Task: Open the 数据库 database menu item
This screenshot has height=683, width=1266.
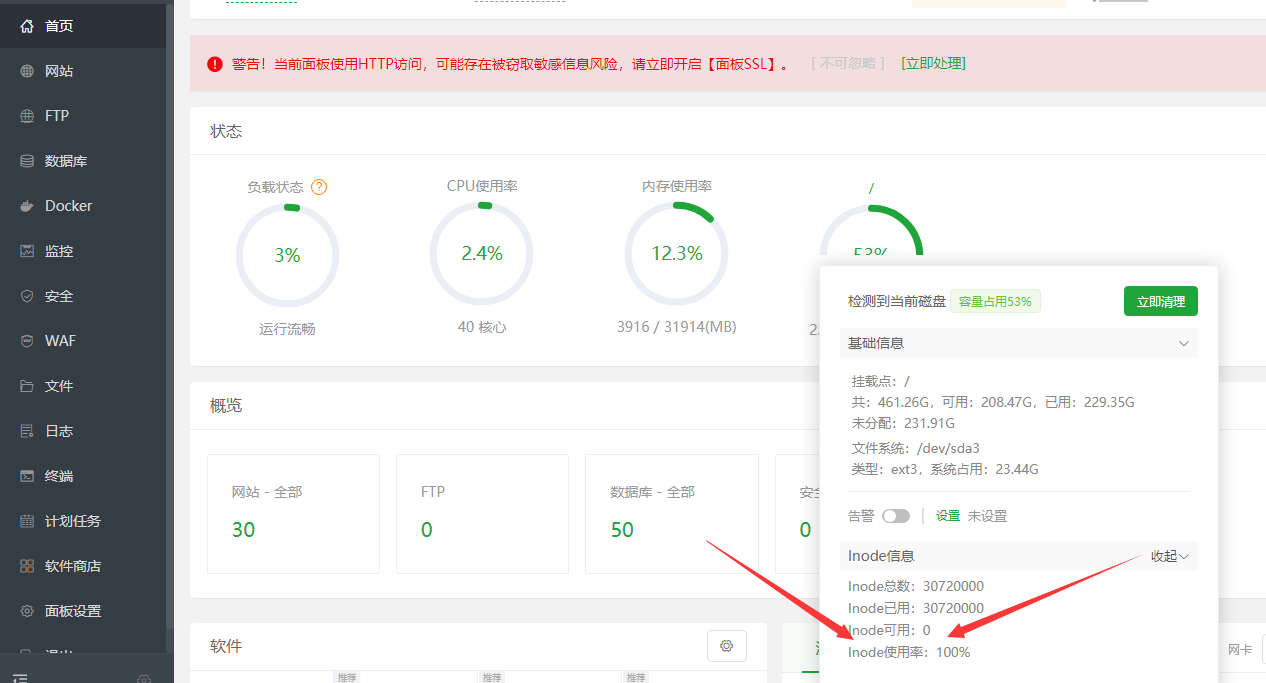Action: coord(83,161)
